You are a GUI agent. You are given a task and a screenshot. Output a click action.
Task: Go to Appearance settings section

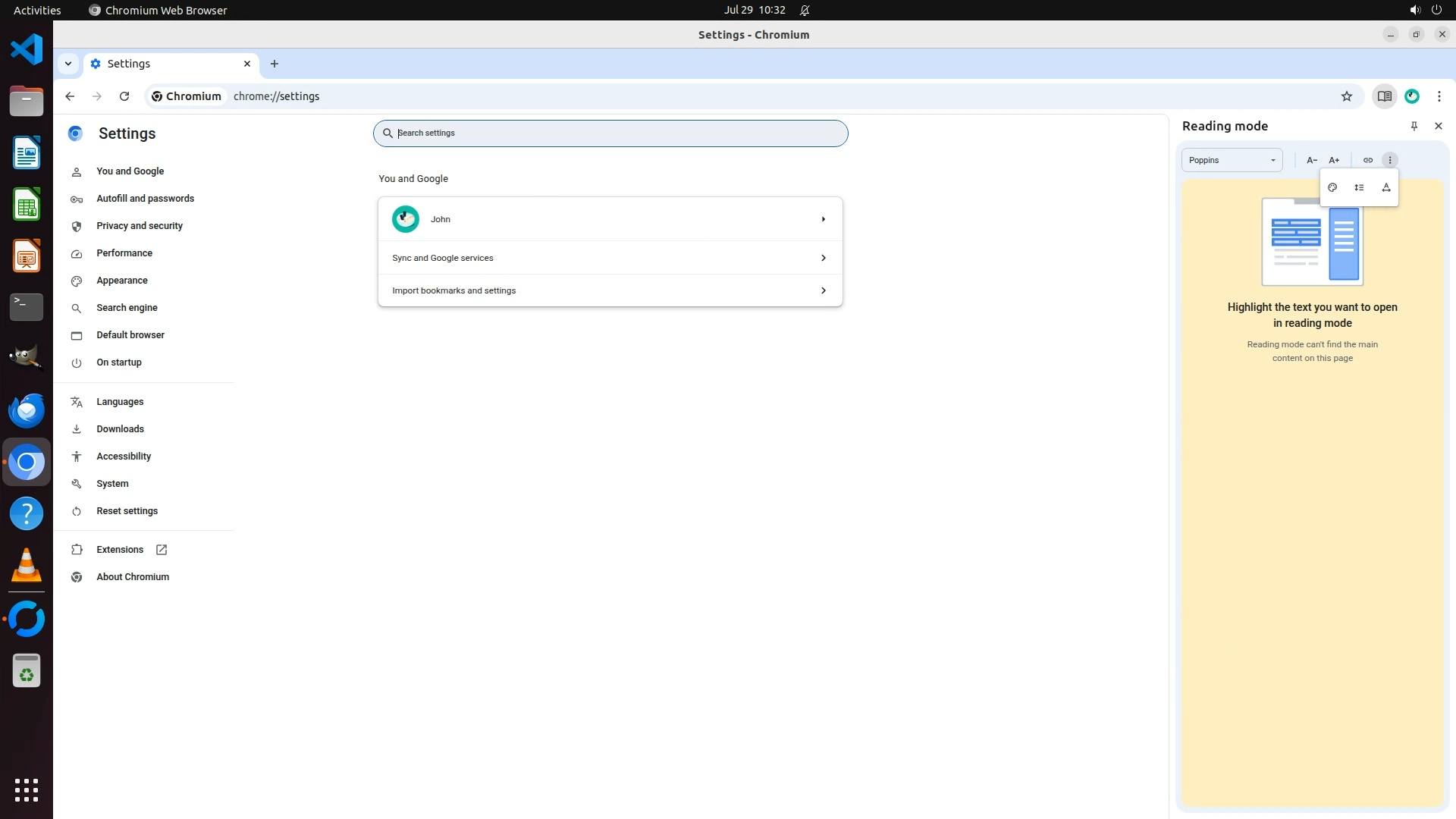(x=122, y=281)
